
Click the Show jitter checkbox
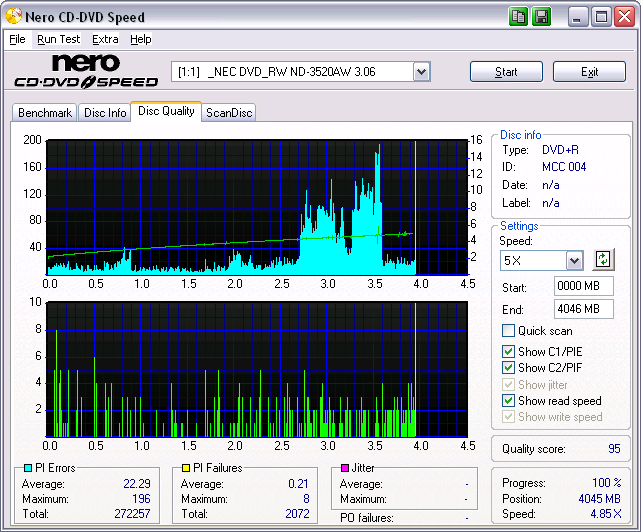pos(508,384)
